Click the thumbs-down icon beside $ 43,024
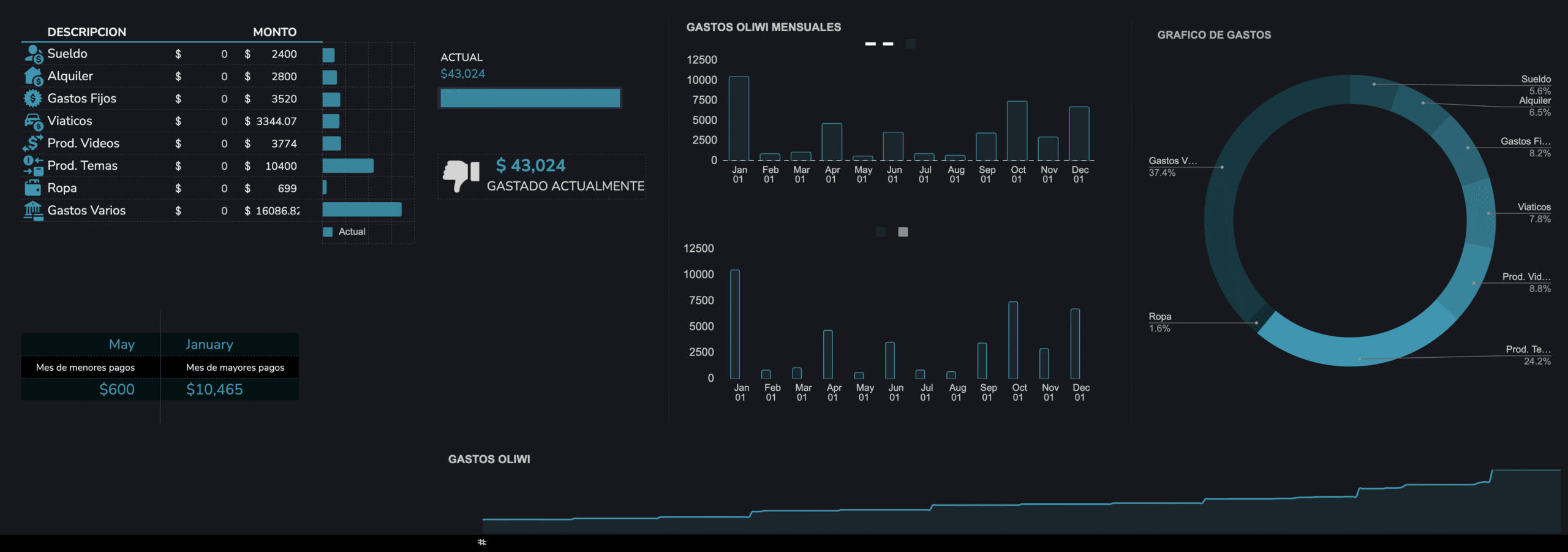Image resolution: width=1568 pixels, height=552 pixels. (x=461, y=175)
